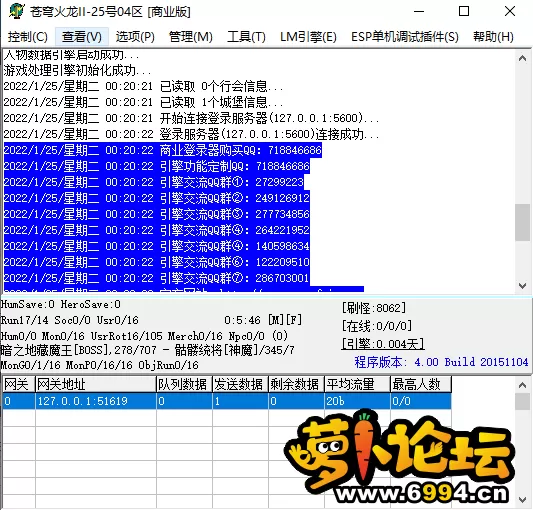
Task: Click the application icon in title bar
Action: coord(16,11)
